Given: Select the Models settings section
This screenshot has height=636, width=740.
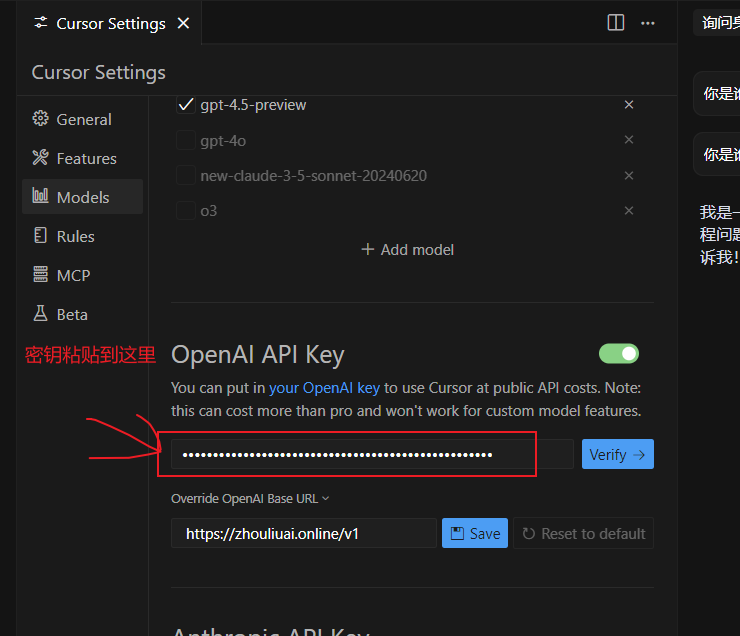Looking at the screenshot, I should (x=83, y=197).
